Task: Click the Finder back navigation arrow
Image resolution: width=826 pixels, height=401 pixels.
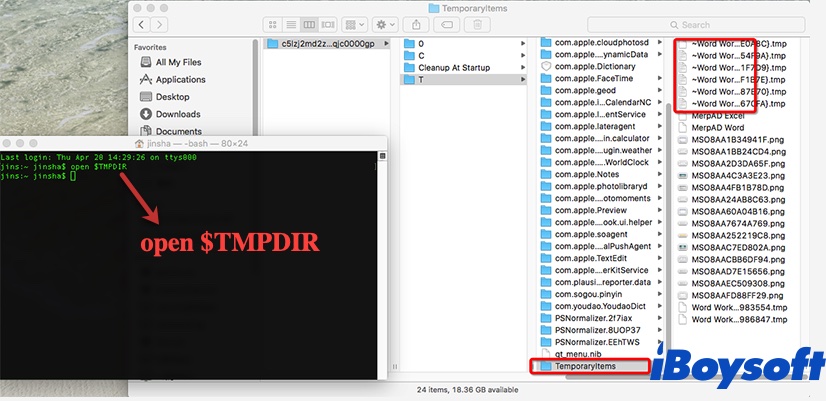Action: pyautogui.click(x=142, y=24)
